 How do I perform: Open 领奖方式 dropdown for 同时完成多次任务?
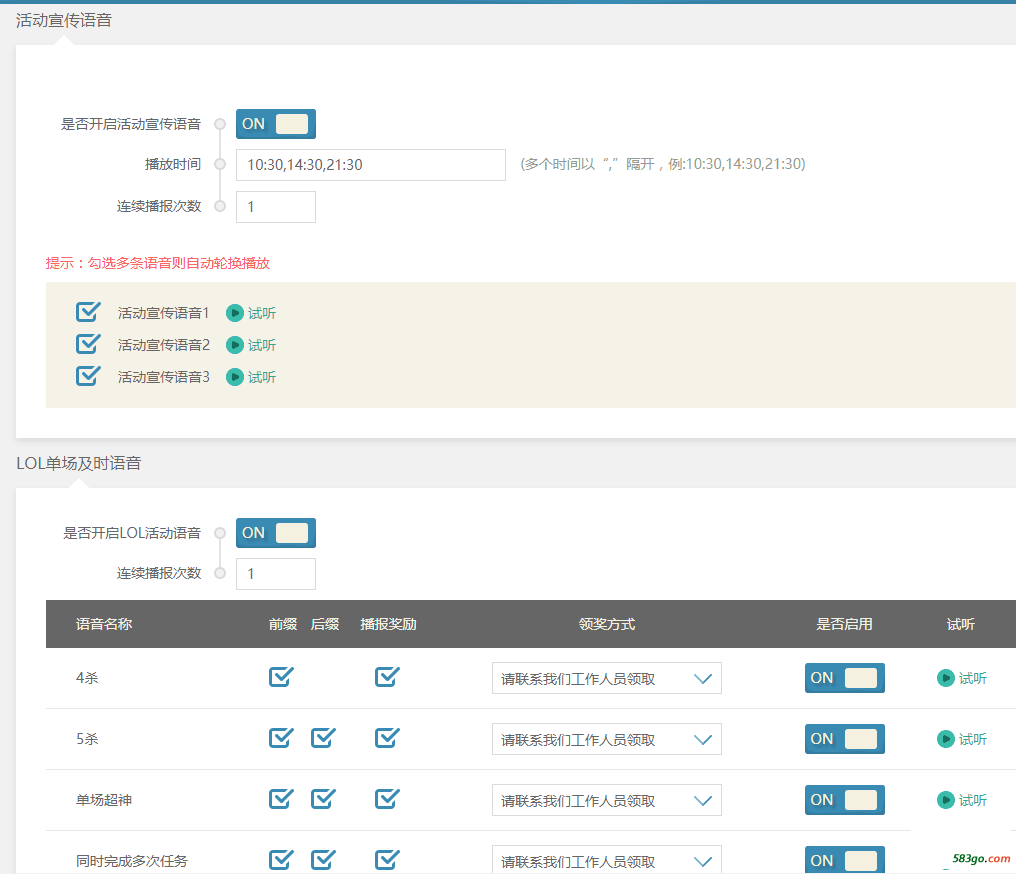(607, 860)
